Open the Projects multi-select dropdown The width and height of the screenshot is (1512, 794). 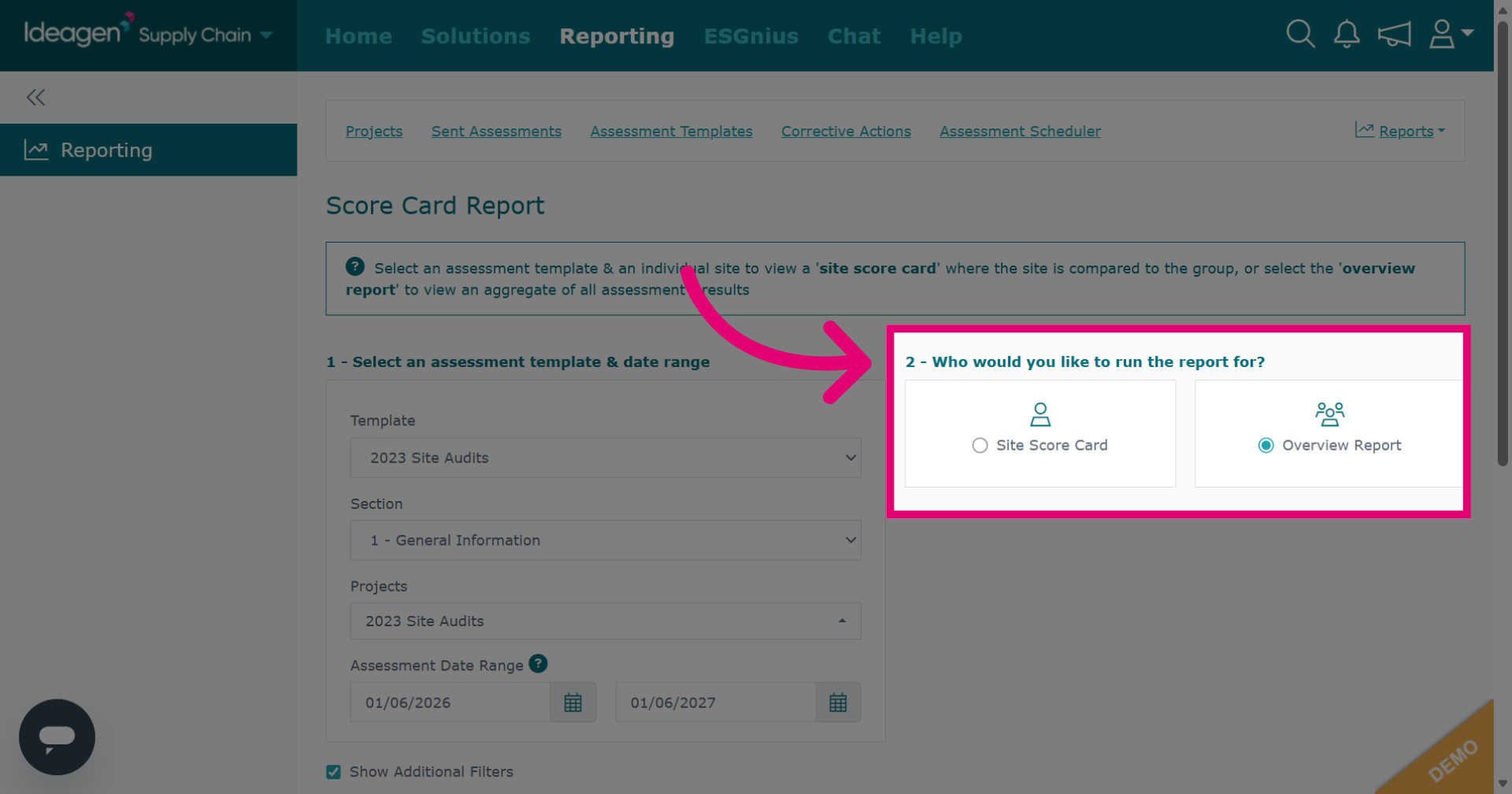coord(606,621)
